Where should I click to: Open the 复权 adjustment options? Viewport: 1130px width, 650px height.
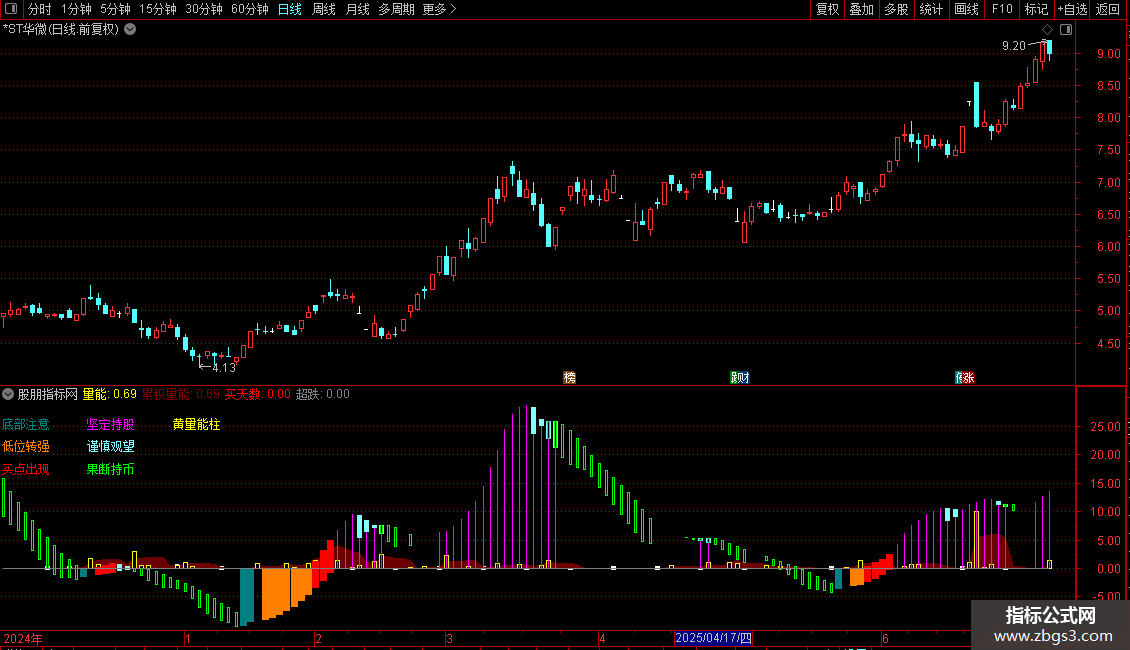[827, 9]
